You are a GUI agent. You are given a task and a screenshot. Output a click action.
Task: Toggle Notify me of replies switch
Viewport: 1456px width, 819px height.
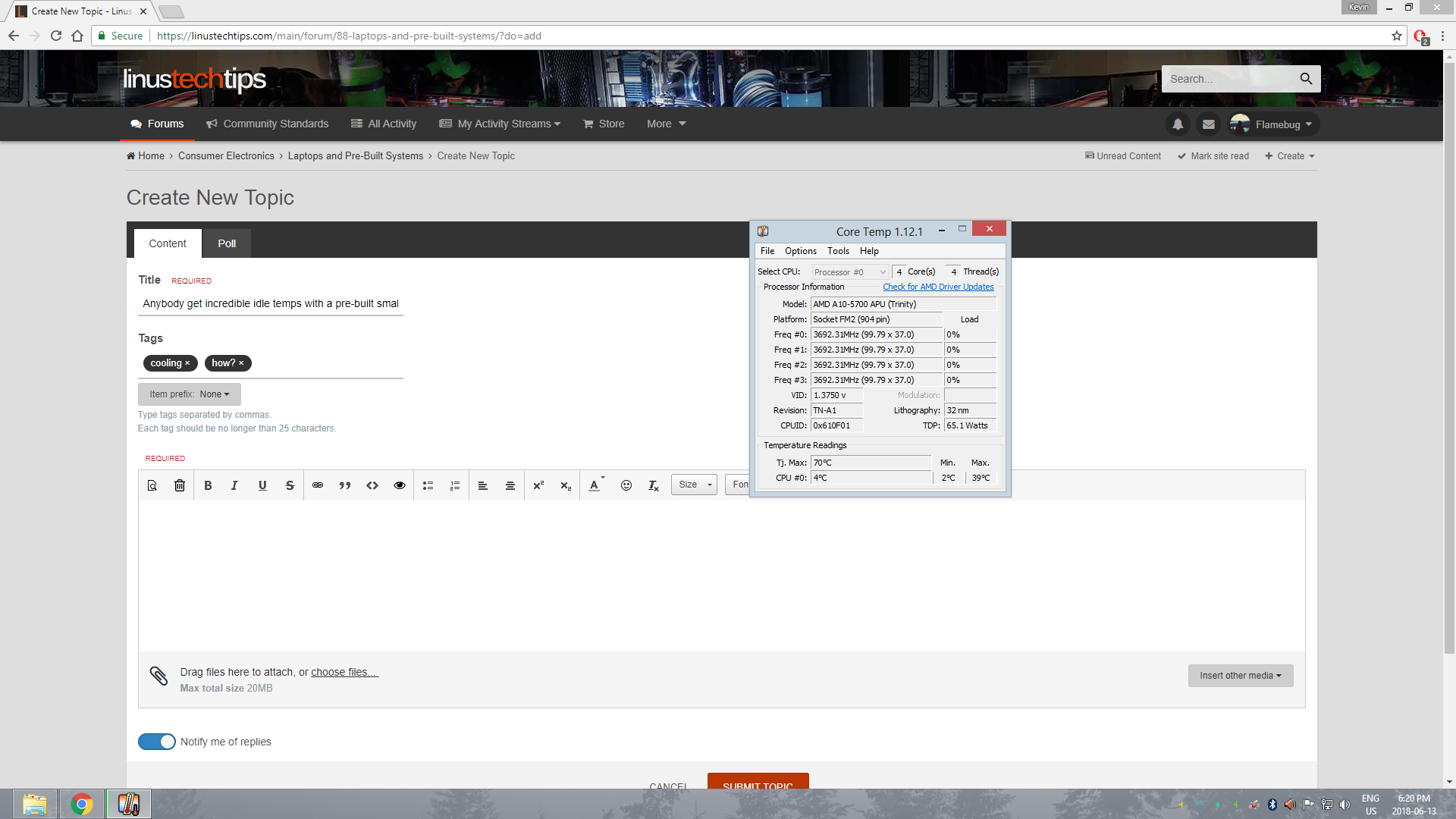click(157, 742)
